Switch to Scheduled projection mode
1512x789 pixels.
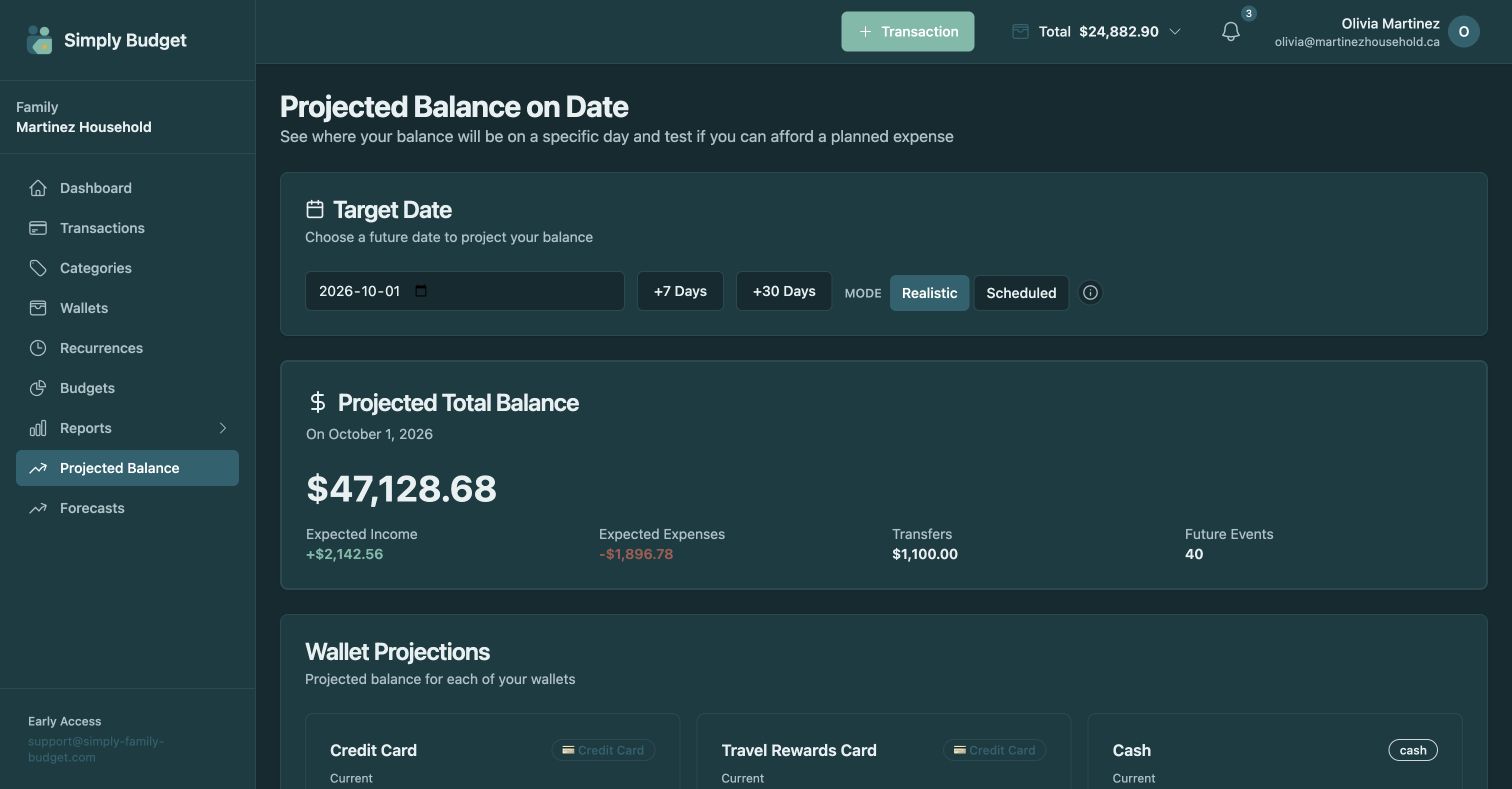(1021, 293)
